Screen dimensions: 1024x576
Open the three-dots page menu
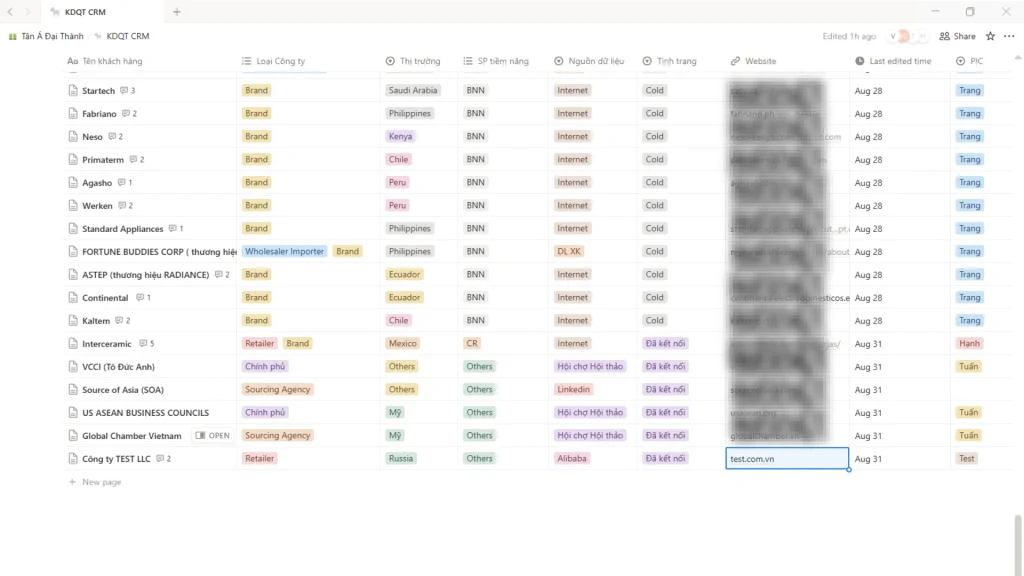(x=1010, y=36)
